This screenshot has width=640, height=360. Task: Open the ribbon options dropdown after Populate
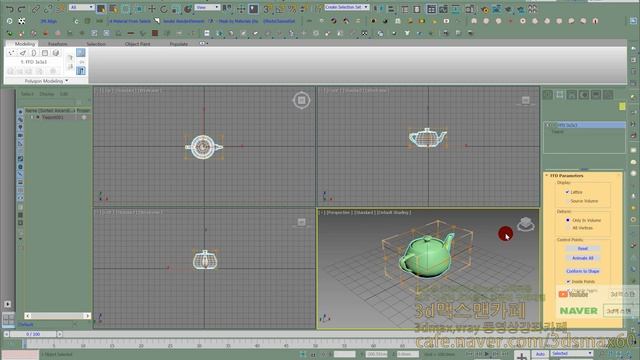(x=203, y=43)
